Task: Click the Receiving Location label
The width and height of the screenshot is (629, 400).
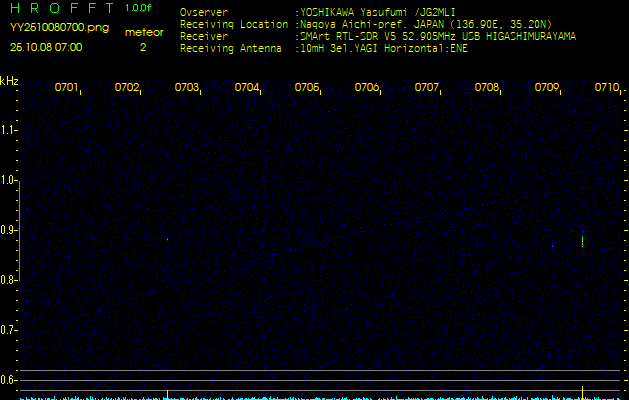Action: (x=234, y=25)
